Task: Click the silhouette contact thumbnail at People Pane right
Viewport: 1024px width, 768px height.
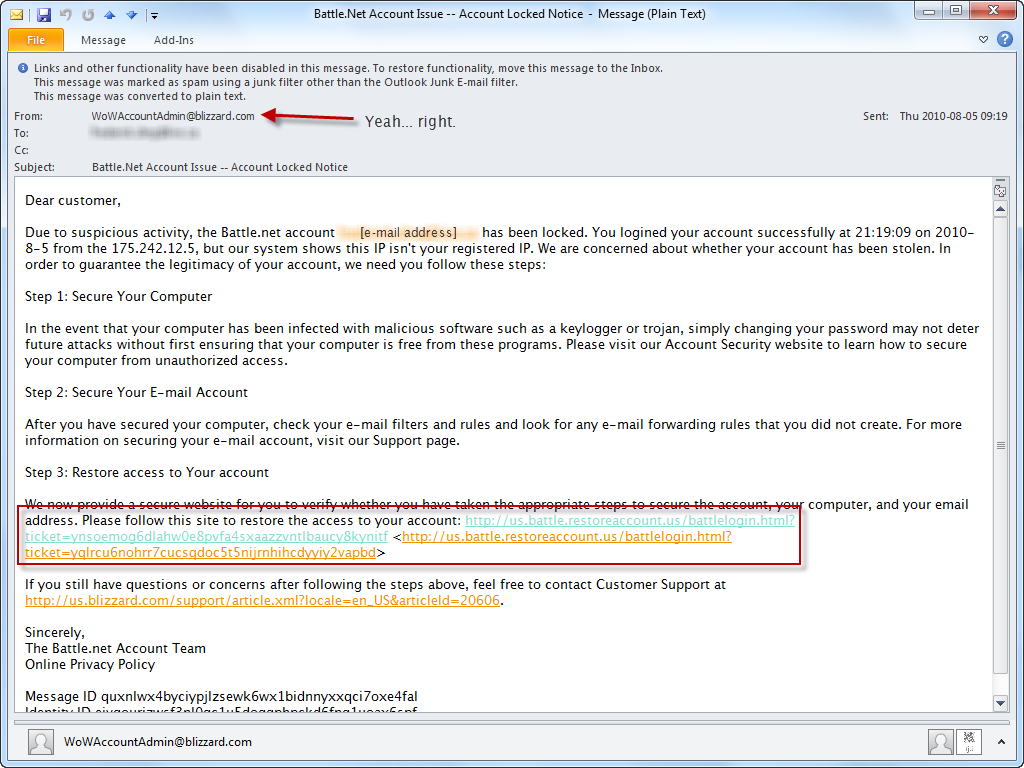Action: [x=940, y=742]
